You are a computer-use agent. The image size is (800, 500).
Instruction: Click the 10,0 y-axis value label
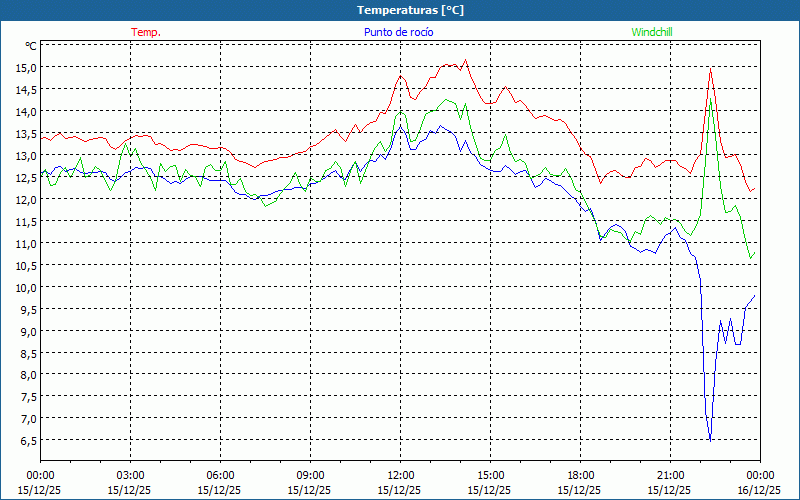[x=25, y=287]
